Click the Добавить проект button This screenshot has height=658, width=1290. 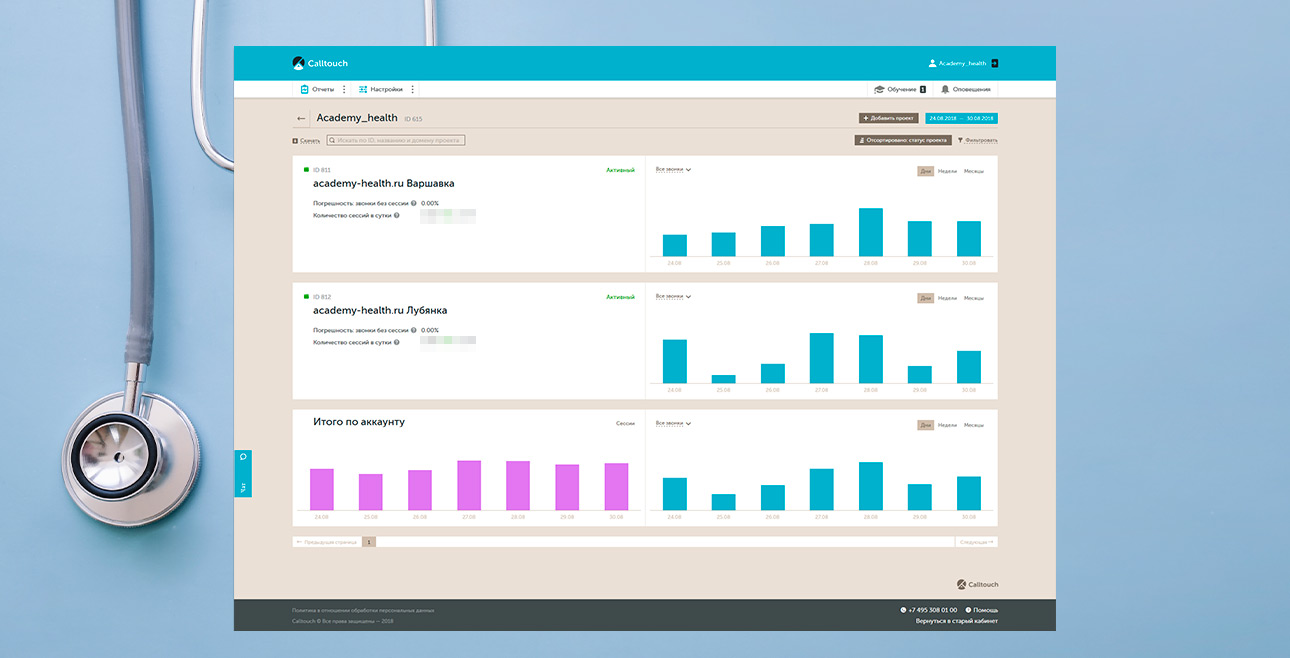(x=888, y=118)
